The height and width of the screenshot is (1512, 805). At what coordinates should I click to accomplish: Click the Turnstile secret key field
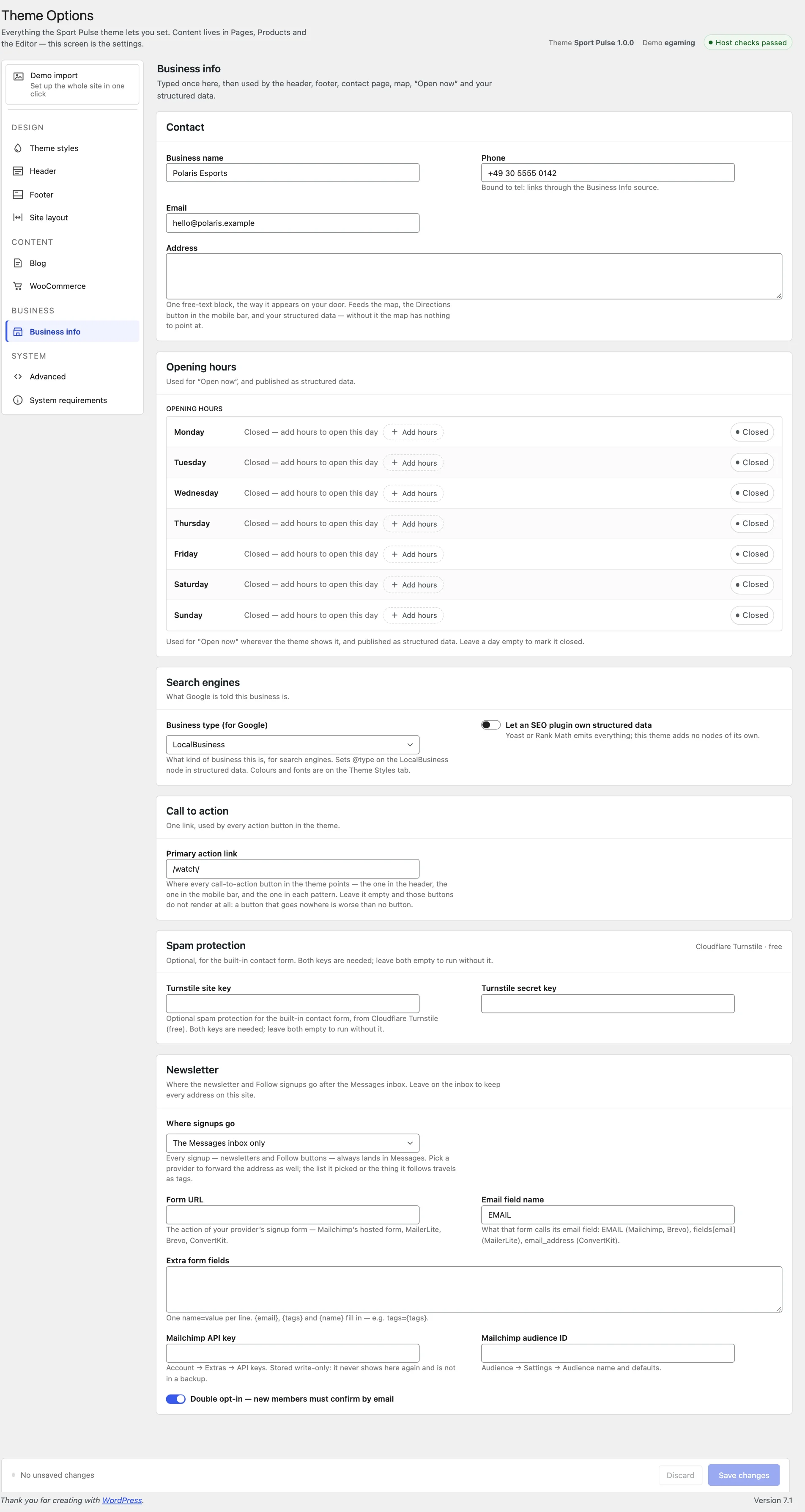(x=607, y=1003)
